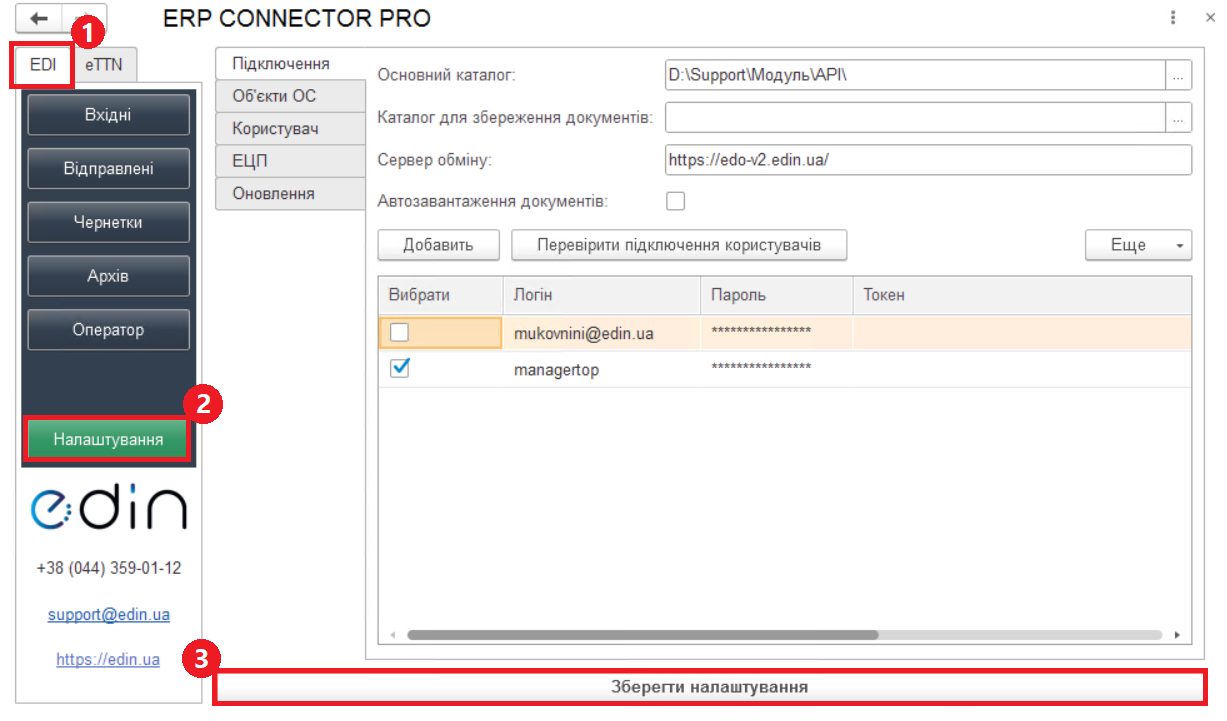Click the horizontal scrollbar thumb in table
Screen dimensions: 1227x721
(x=642, y=635)
